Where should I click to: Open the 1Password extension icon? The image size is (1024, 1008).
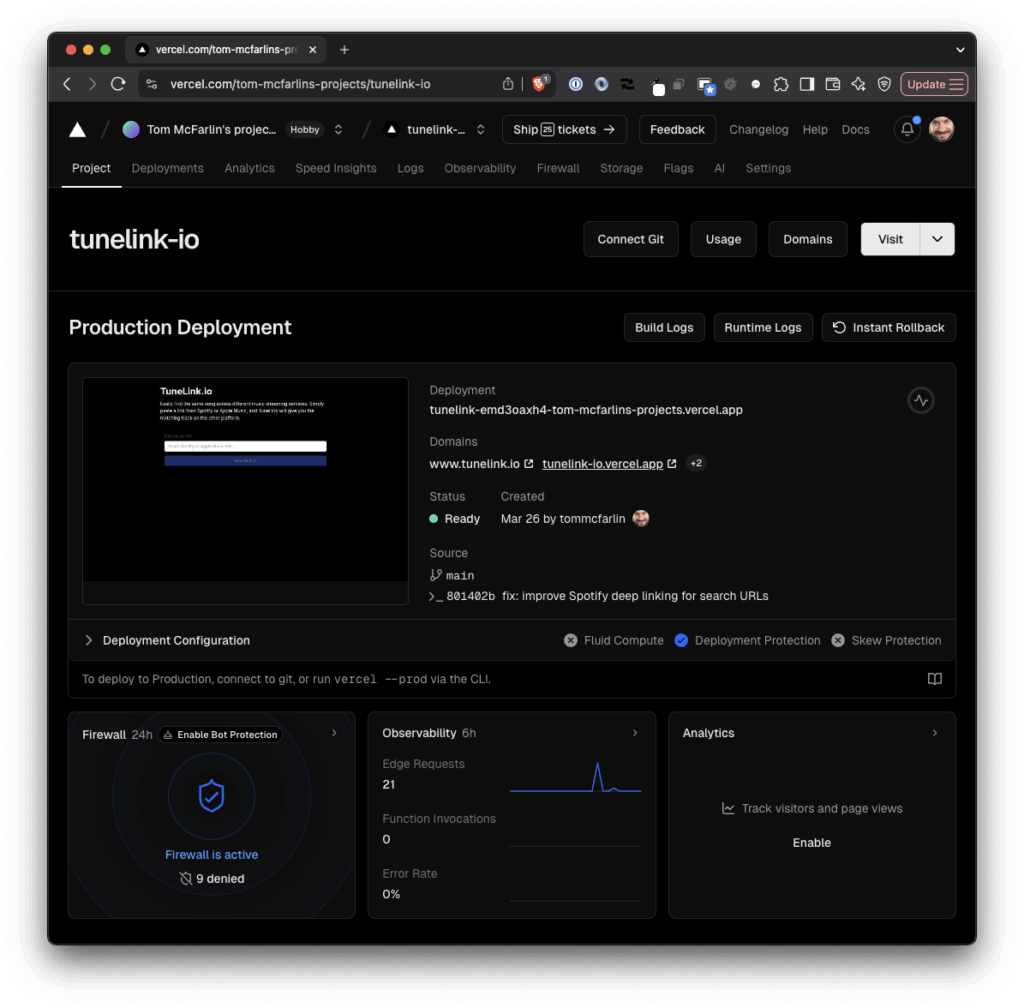click(575, 84)
